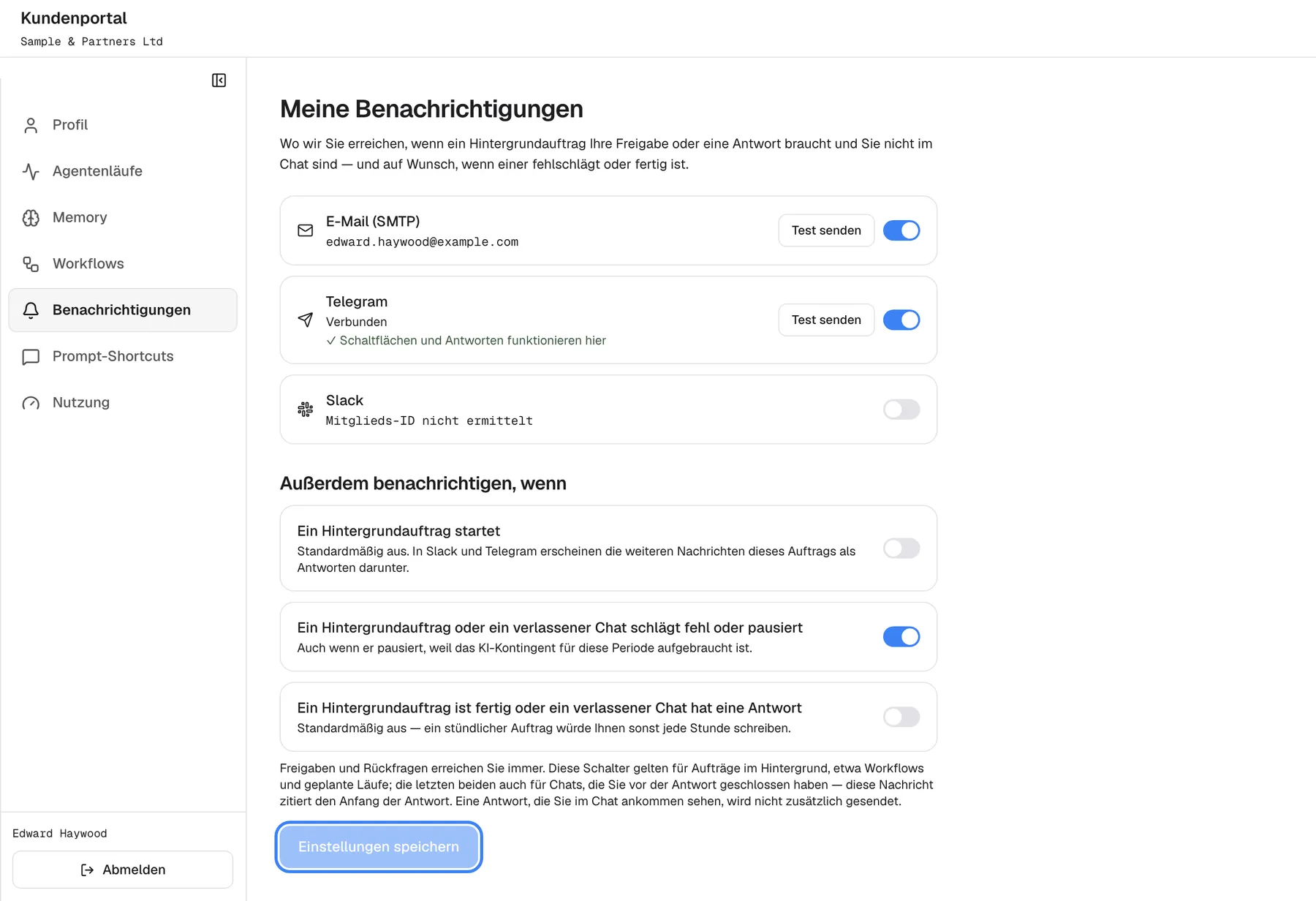Send a test for E-Mail (SMTP)
The width and height of the screenshot is (1316, 901).
coord(826,230)
